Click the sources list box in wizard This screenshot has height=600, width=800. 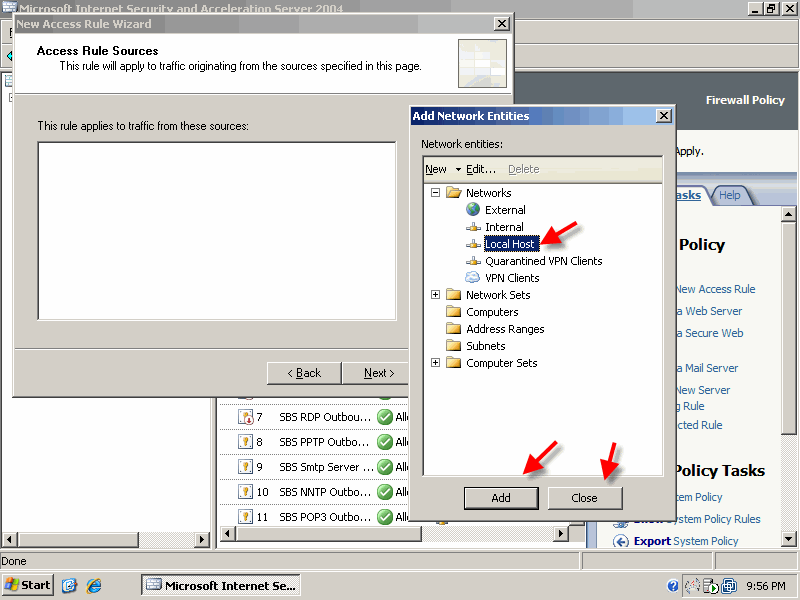217,231
